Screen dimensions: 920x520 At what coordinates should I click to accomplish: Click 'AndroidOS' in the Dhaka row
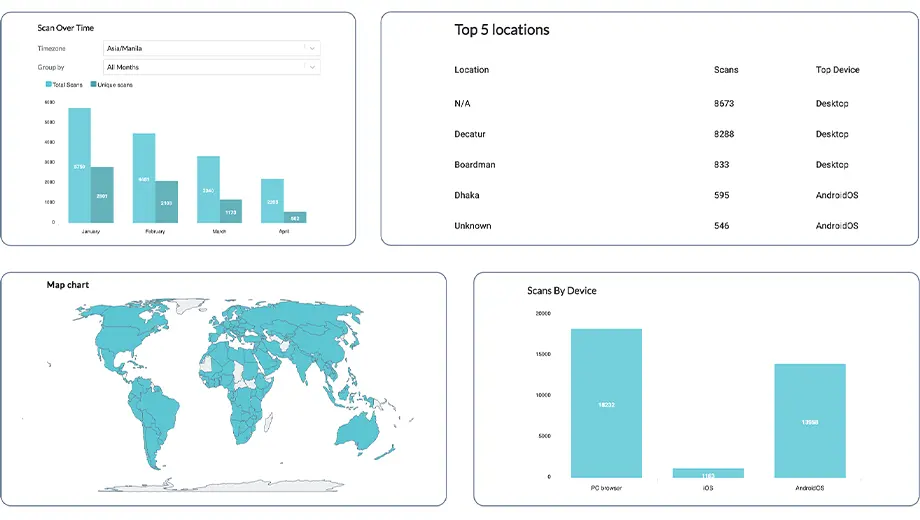tap(837, 195)
